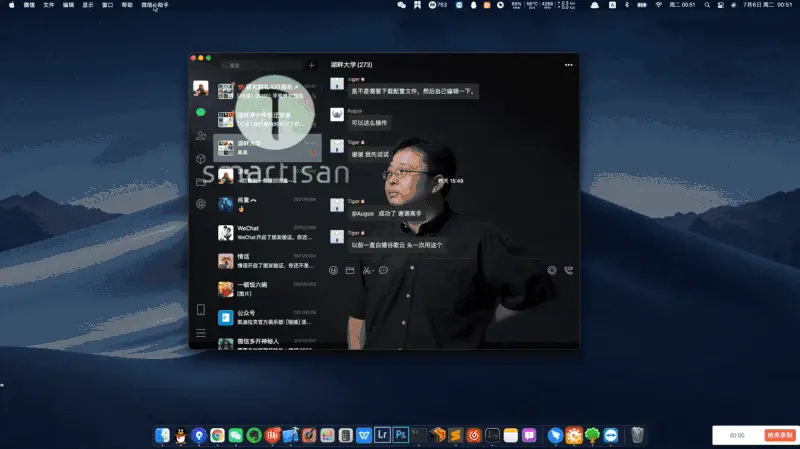This screenshot has height=449, width=800.
Task: Open the three-line menu at sidebar bottom
Action: click(201, 332)
